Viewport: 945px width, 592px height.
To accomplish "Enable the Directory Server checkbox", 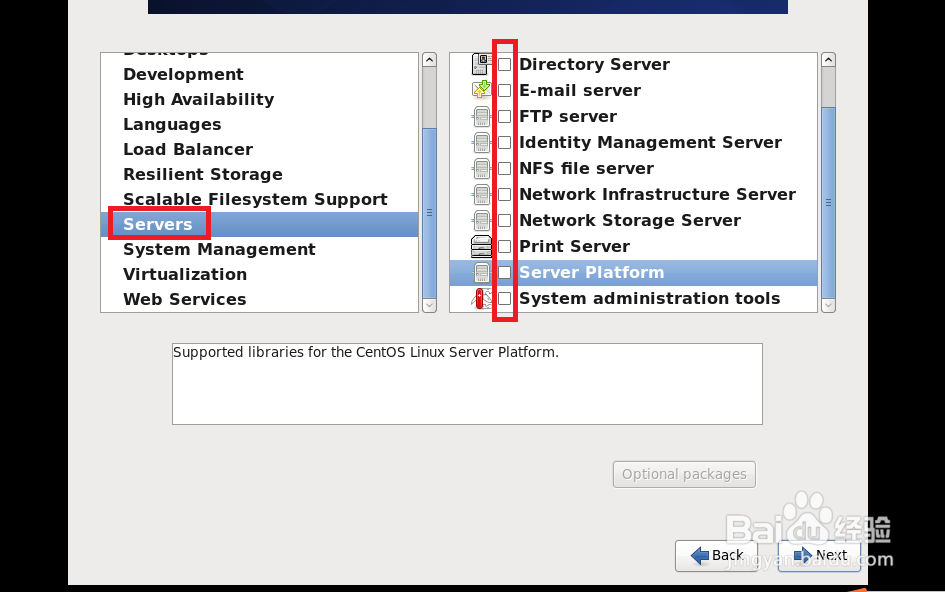I will (505, 64).
